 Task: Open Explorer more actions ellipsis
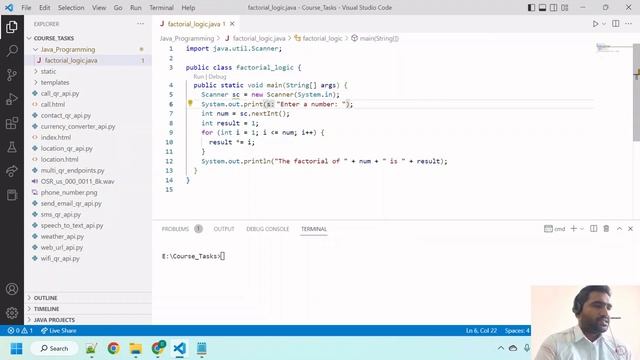tap(140, 24)
